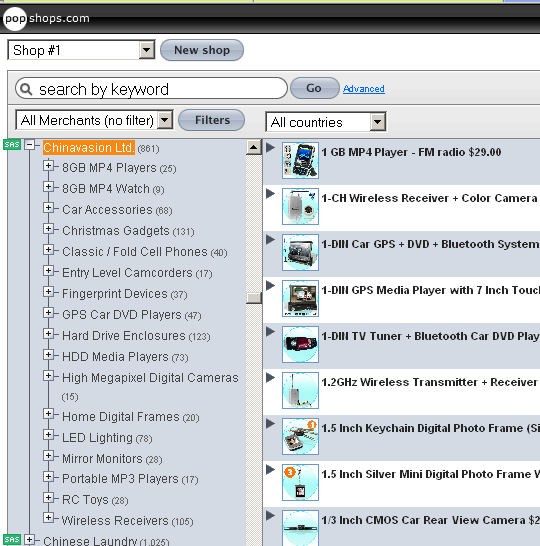
Task: Expand details arrow for 1-DIN GPS Media Player
Action: 270,286
